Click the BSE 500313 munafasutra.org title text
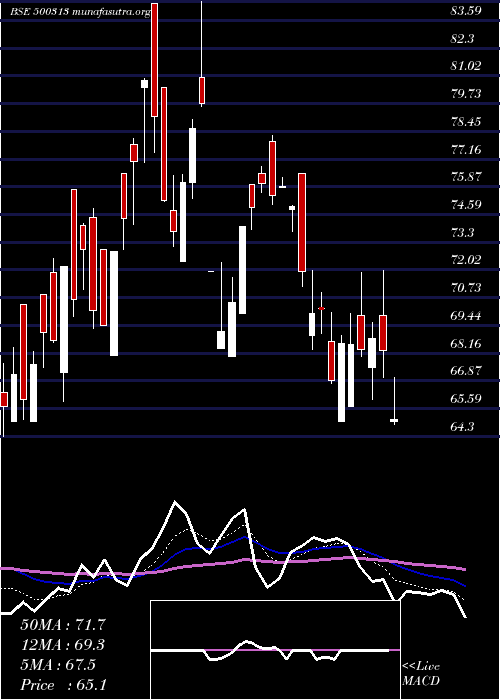 point(81,12)
